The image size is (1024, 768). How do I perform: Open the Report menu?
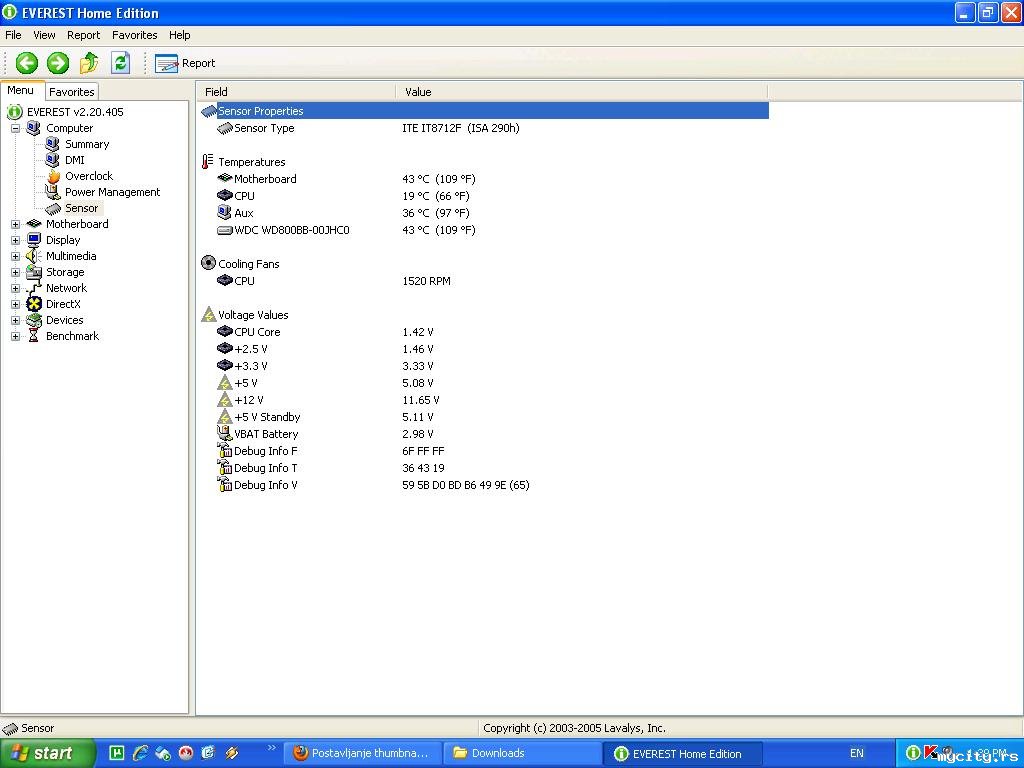[x=84, y=35]
